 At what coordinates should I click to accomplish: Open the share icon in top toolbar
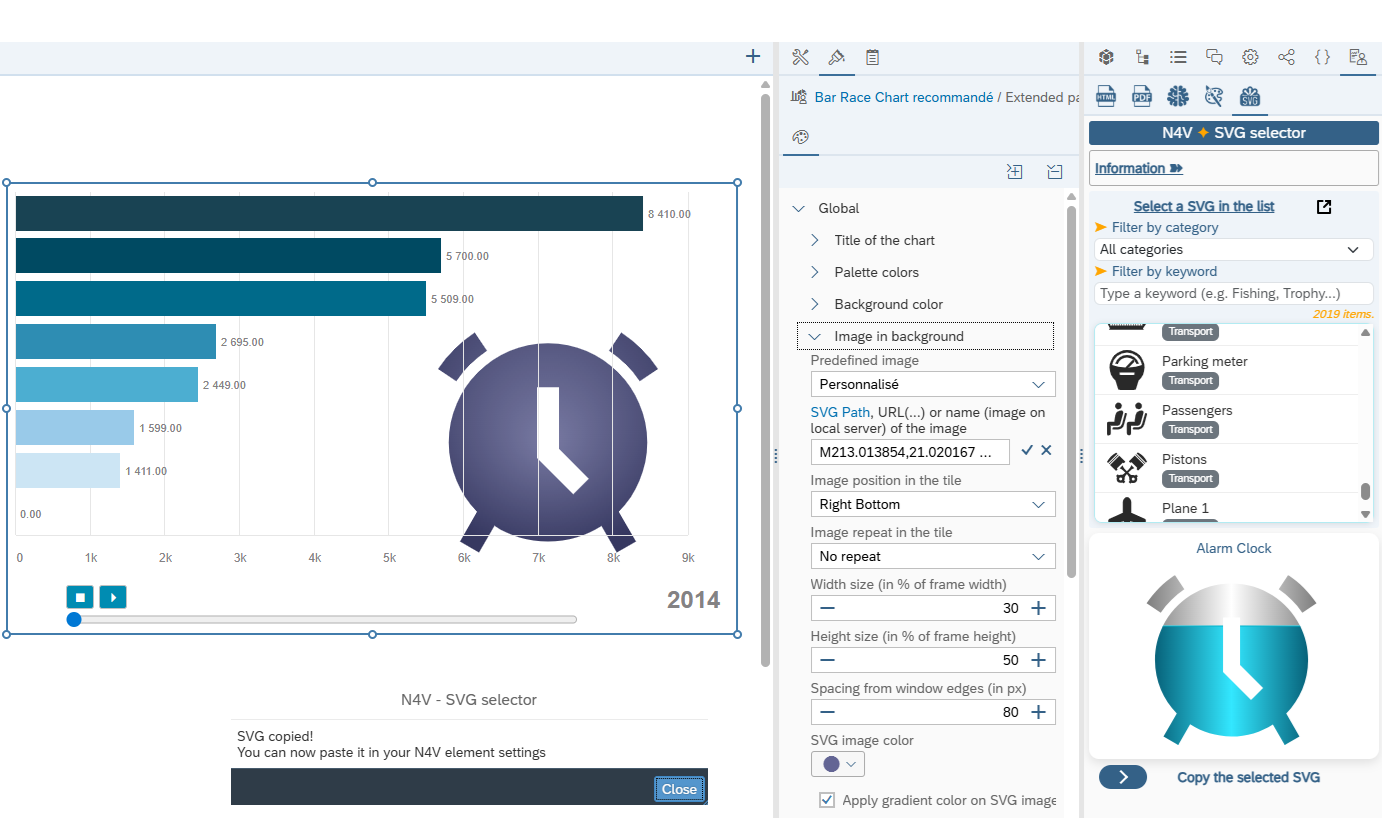point(1286,57)
